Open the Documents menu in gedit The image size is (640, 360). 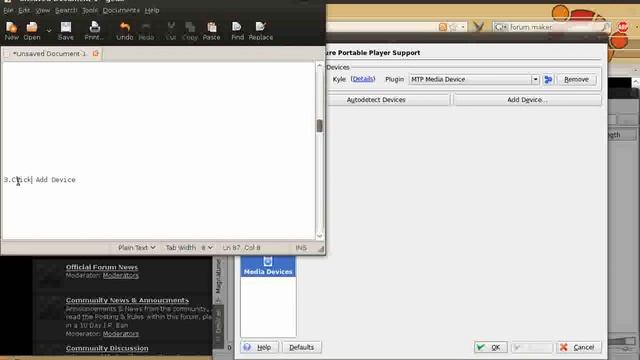tap(121, 10)
